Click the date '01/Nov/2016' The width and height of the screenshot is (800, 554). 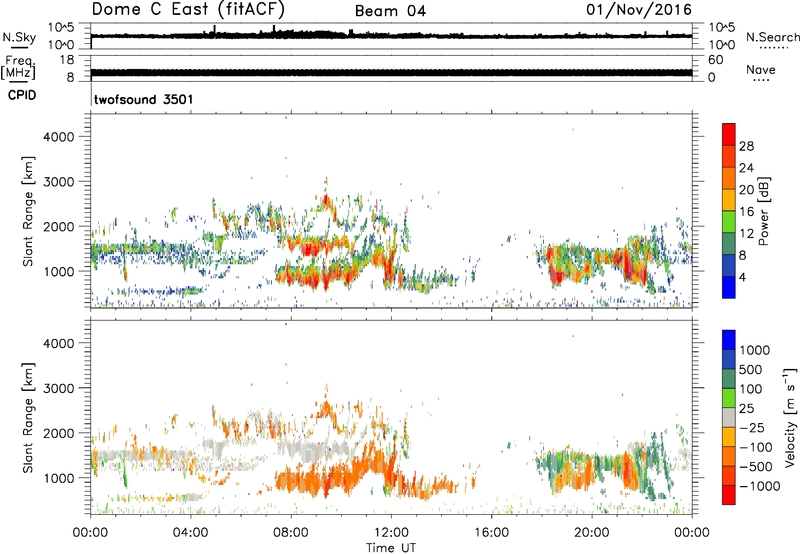coord(639,10)
